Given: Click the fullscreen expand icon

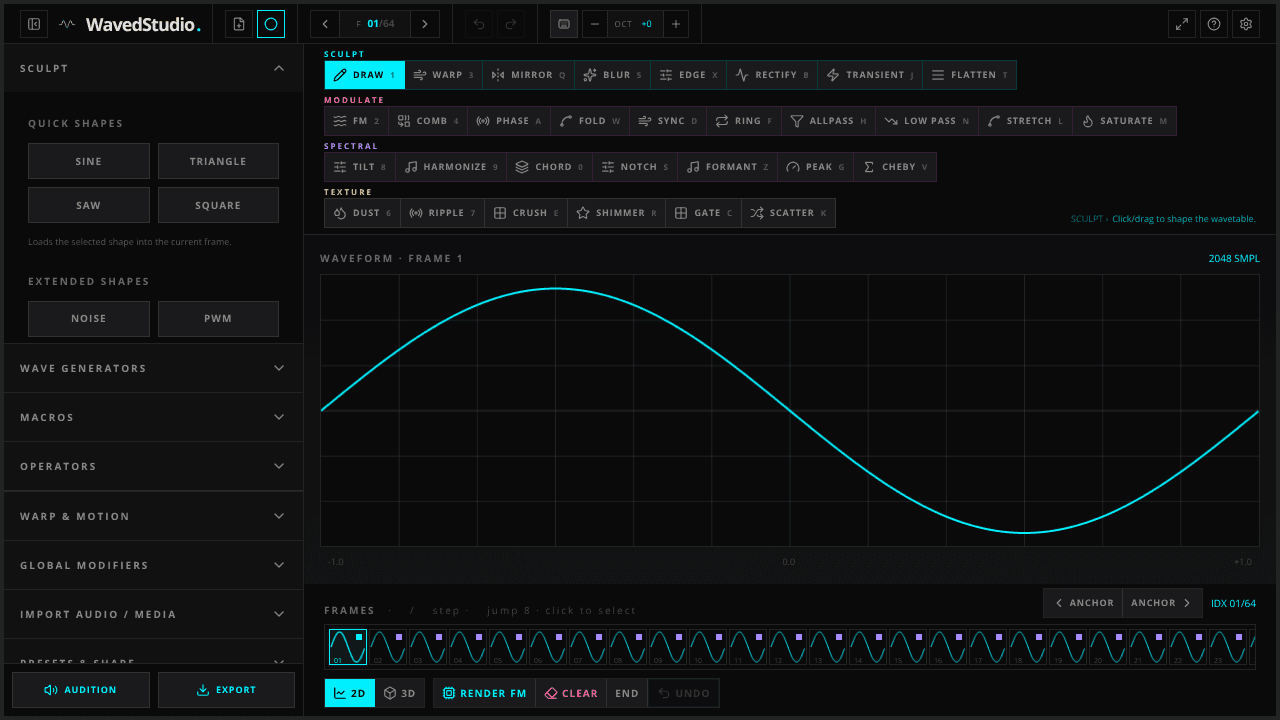Looking at the screenshot, I should 1182,24.
